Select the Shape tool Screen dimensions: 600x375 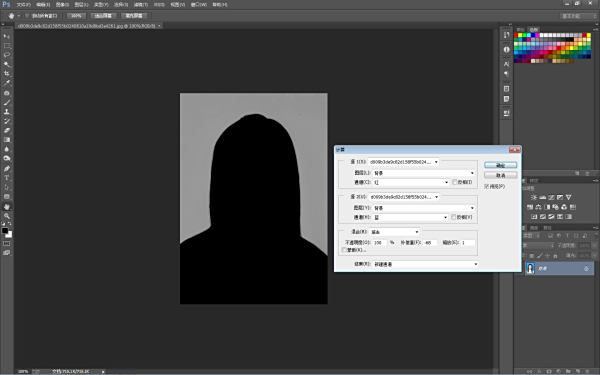7,197
